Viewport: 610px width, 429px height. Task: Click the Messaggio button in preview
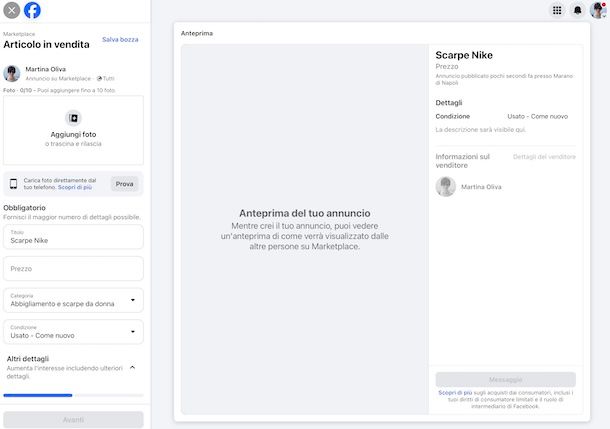pos(506,379)
